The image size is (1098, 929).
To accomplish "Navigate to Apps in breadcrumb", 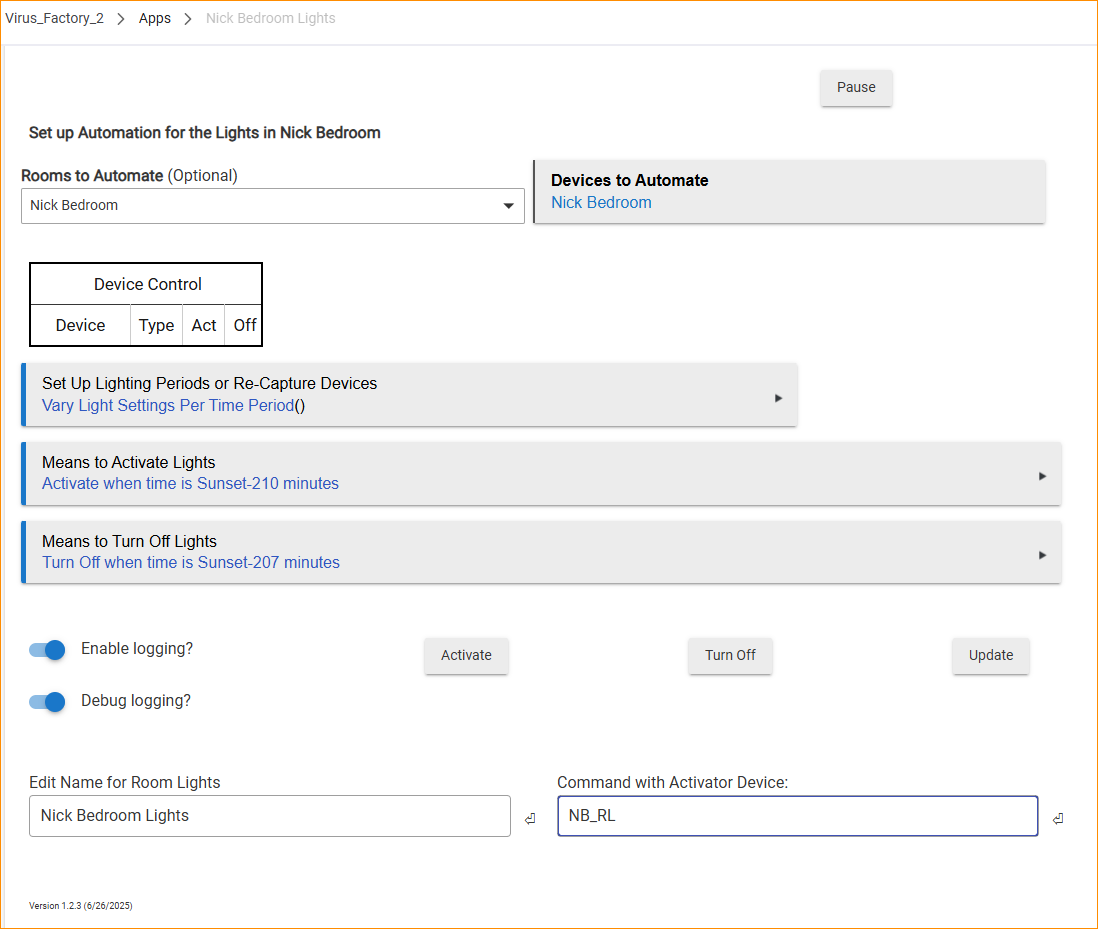I will pos(155,18).
